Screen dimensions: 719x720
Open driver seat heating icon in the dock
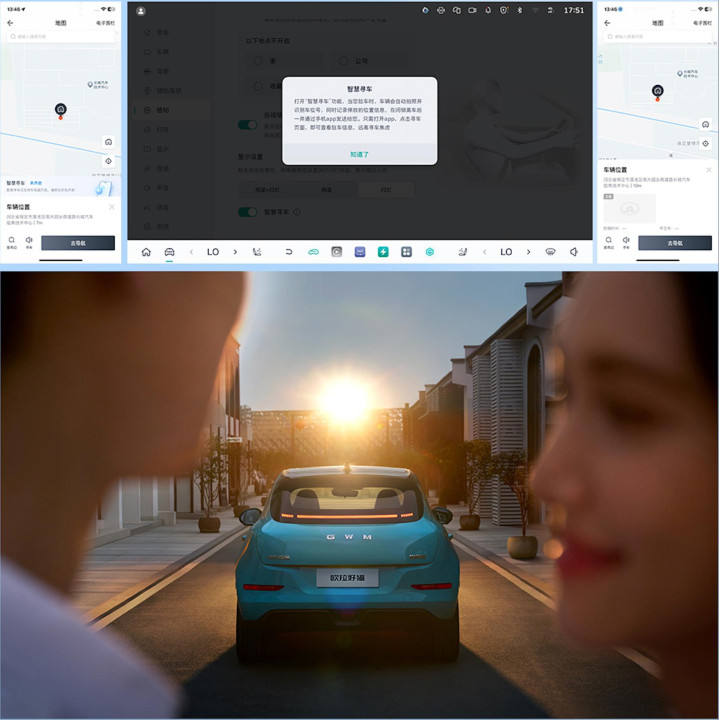pos(257,252)
